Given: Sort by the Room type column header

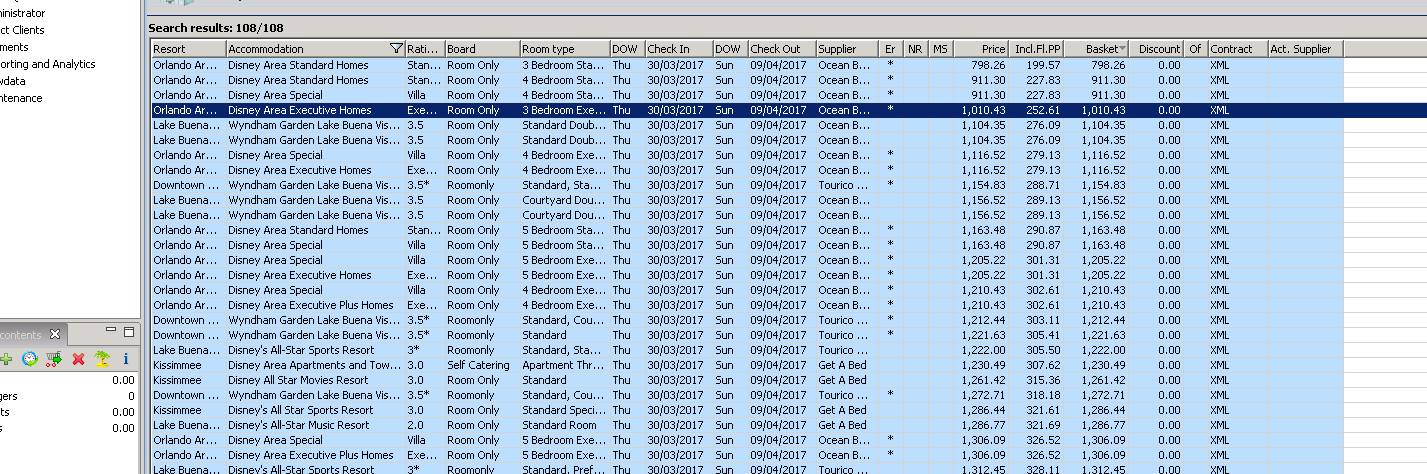Looking at the screenshot, I should point(564,49).
